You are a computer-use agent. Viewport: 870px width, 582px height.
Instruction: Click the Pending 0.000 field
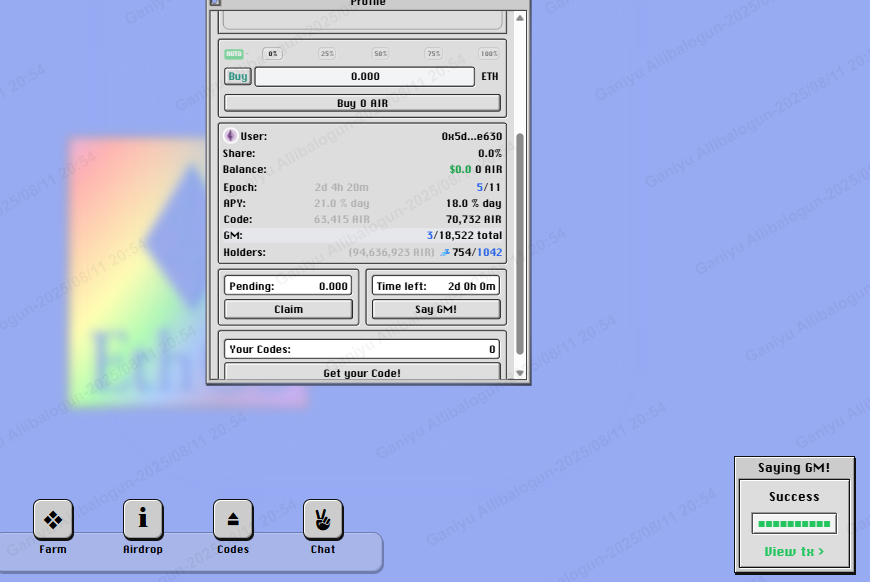[289, 286]
